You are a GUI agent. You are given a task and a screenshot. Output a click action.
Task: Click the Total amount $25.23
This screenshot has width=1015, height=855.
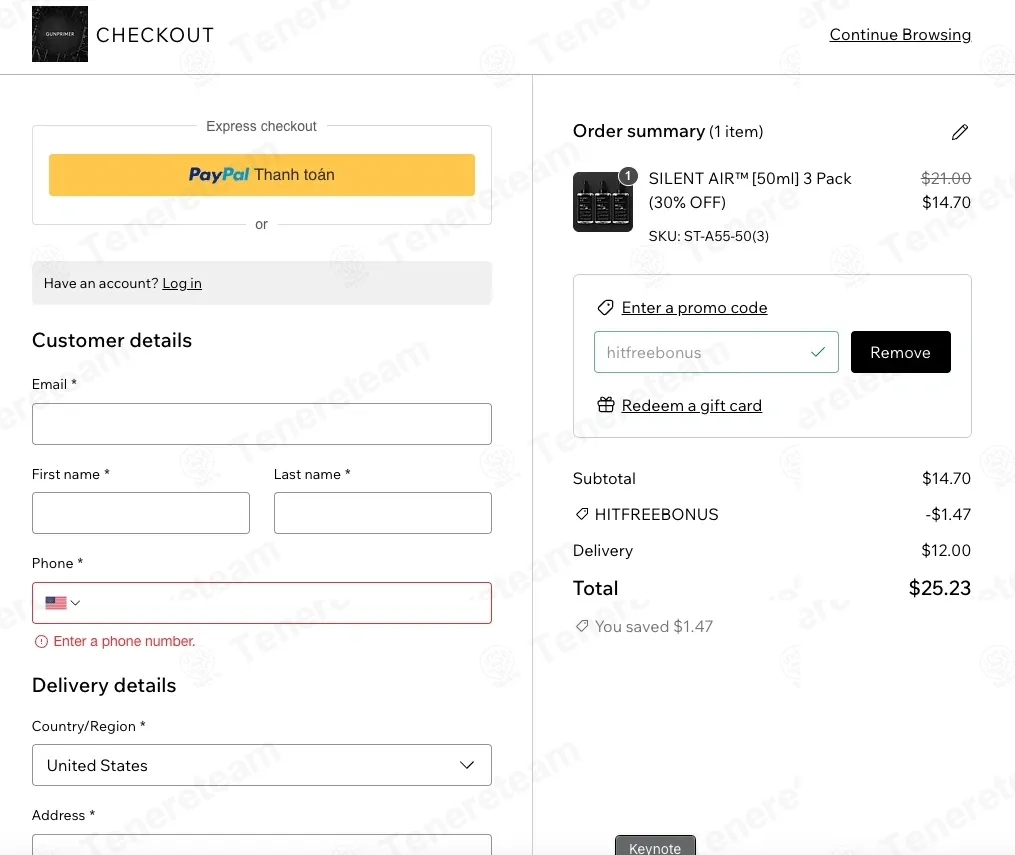pyautogui.click(x=939, y=588)
